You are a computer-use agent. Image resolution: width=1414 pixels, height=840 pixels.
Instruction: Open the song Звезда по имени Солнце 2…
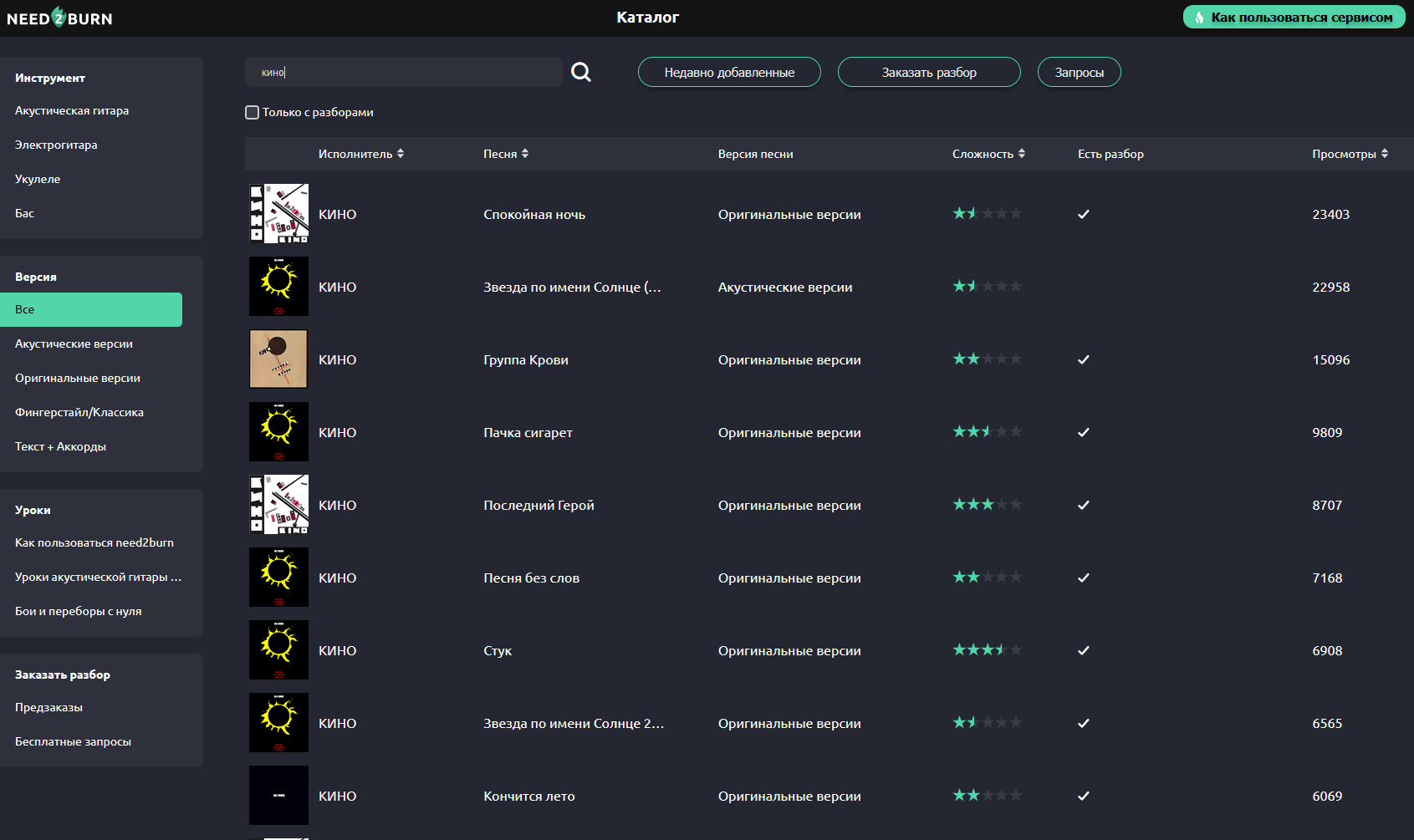click(x=574, y=723)
